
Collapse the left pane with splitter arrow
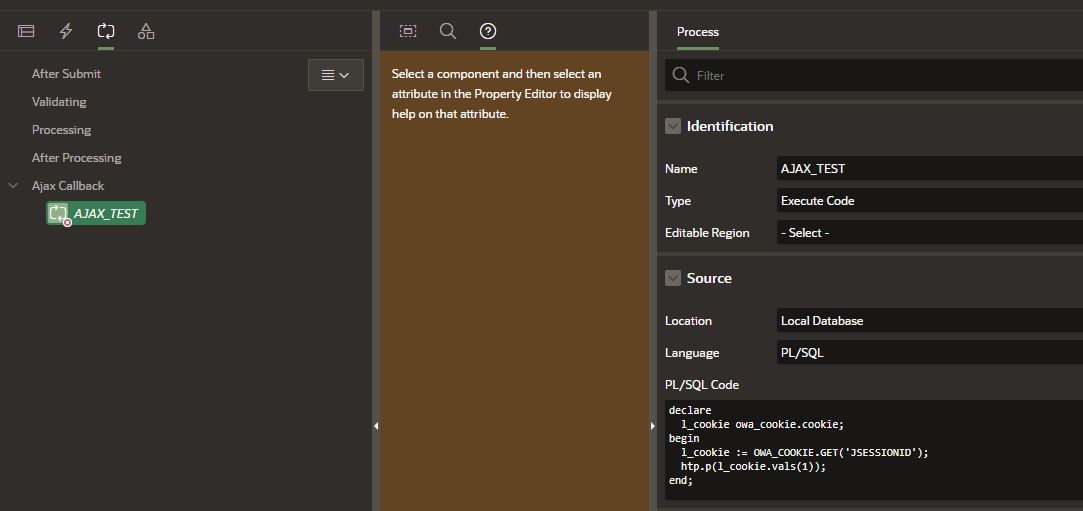point(376,426)
